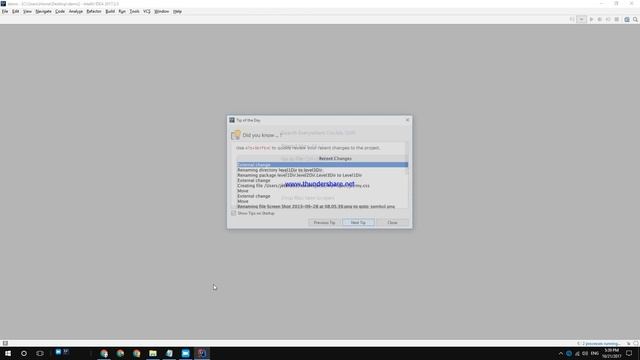640x360 pixels.
Task: Open run configuration dropdown in toolbar
Action: (581, 19)
